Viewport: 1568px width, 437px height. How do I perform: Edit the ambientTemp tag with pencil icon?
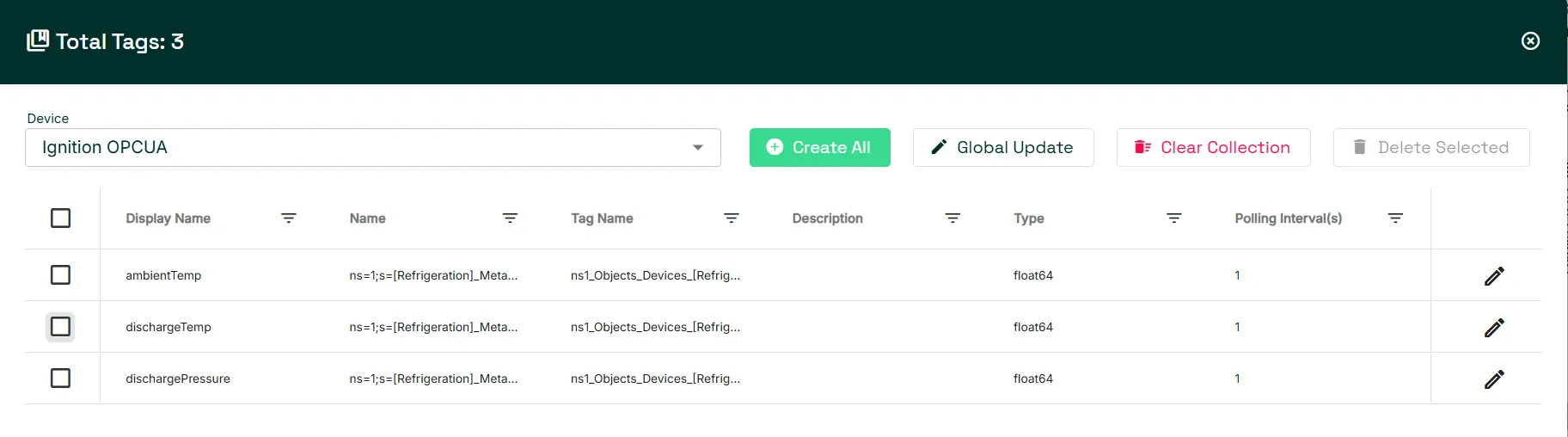coord(1494,275)
